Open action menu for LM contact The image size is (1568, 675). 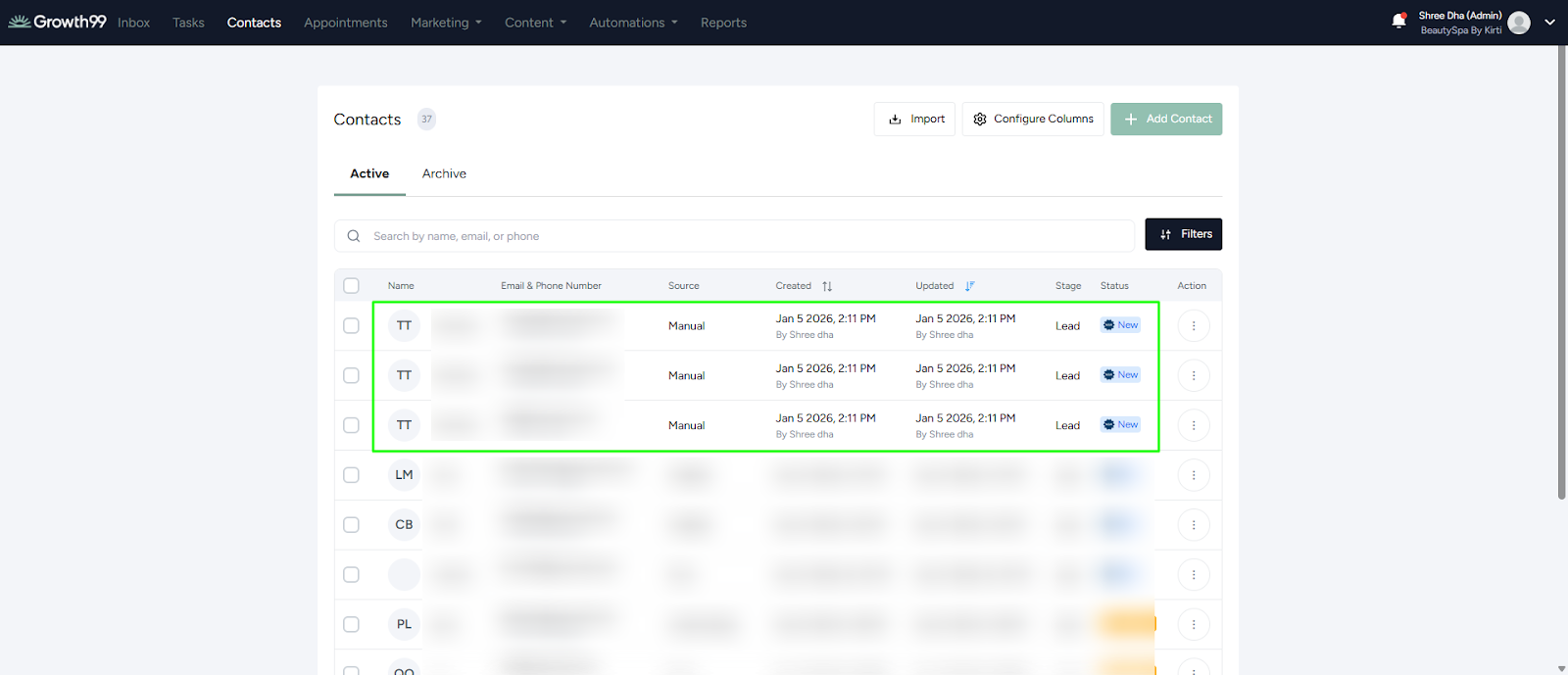tap(1193, 475)
